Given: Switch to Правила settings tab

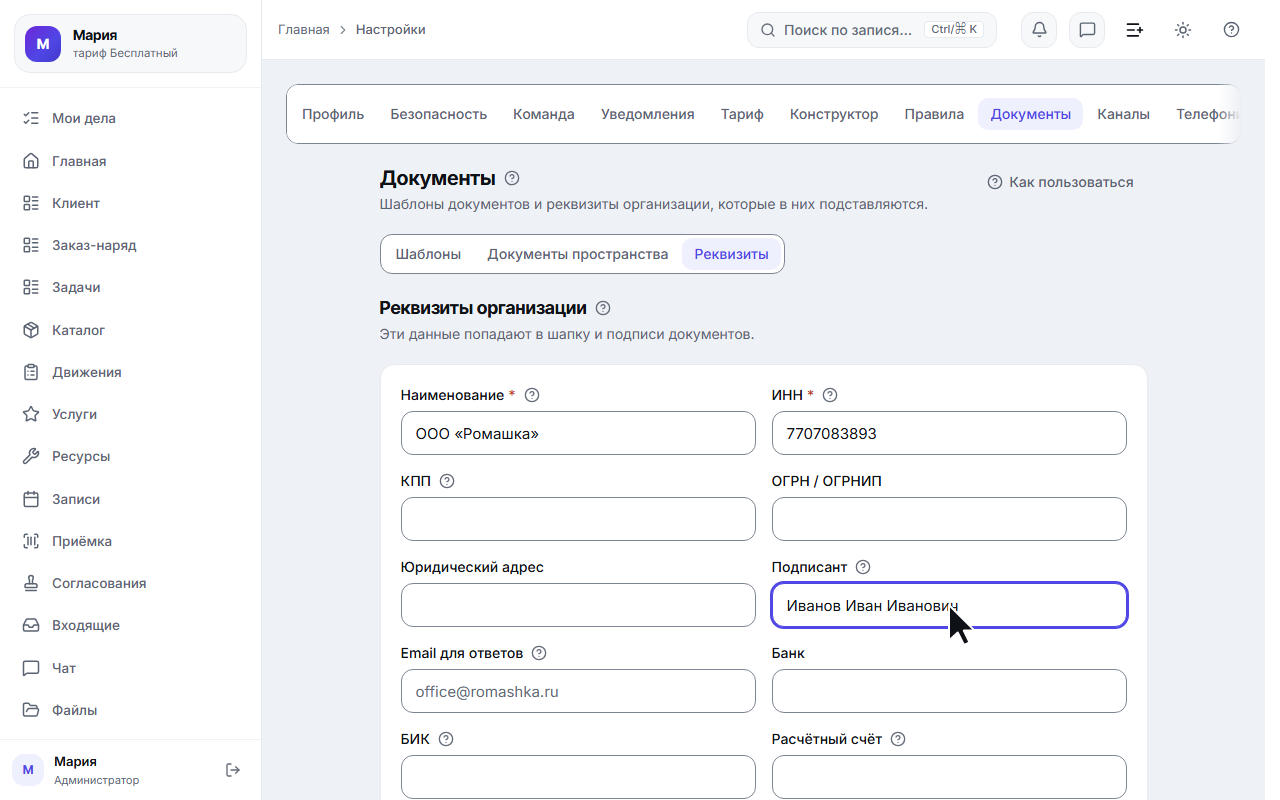Looking at the screenshot, I should 934,114.
